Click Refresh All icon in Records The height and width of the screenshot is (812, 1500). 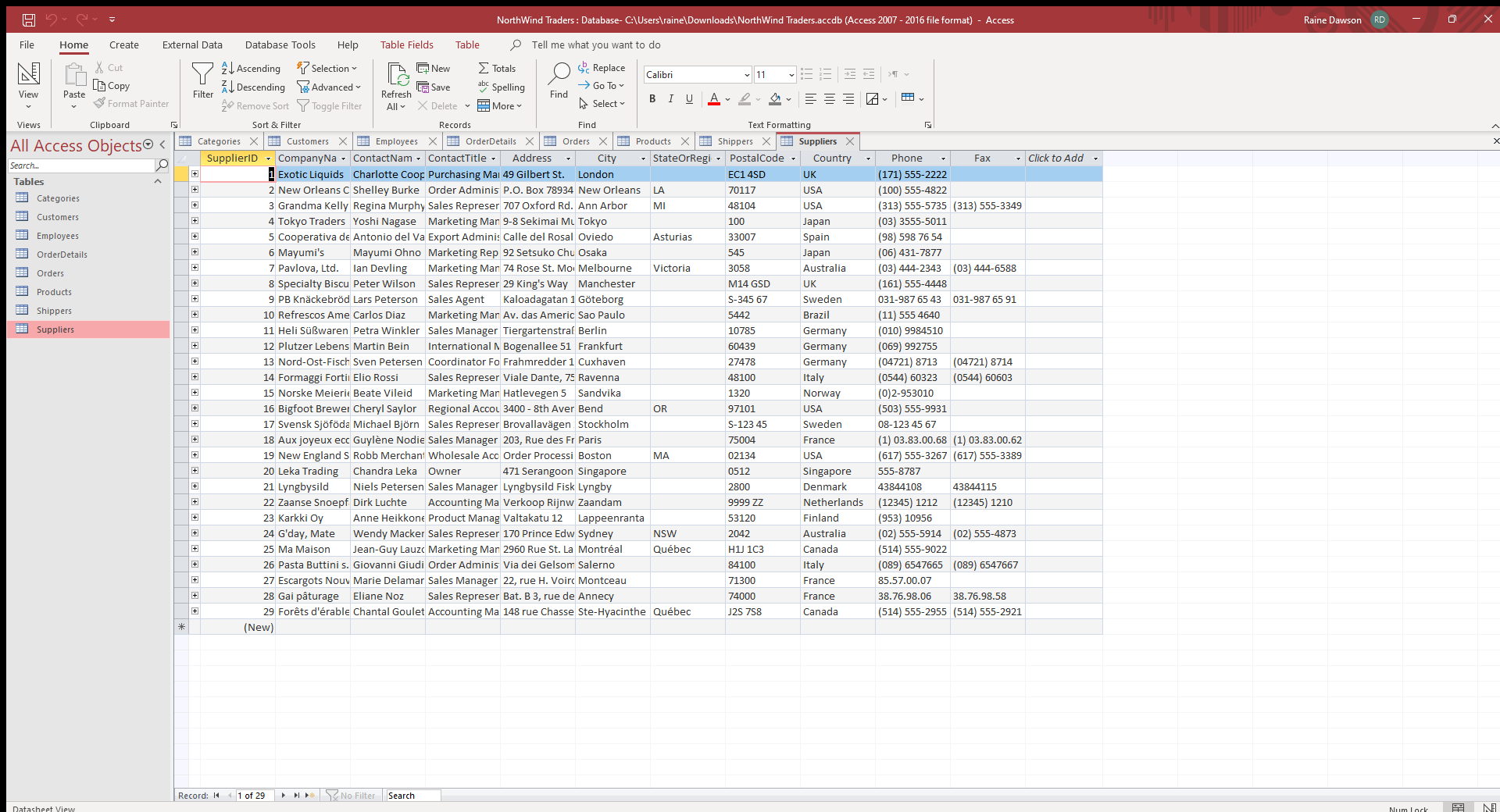[x=397, y=77]
